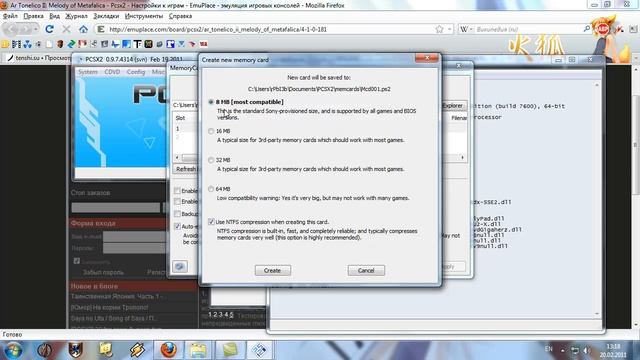Open the PCSX2 taskbar icon
The width and height of the screenshot is (640, 360).
click(260, 350)
